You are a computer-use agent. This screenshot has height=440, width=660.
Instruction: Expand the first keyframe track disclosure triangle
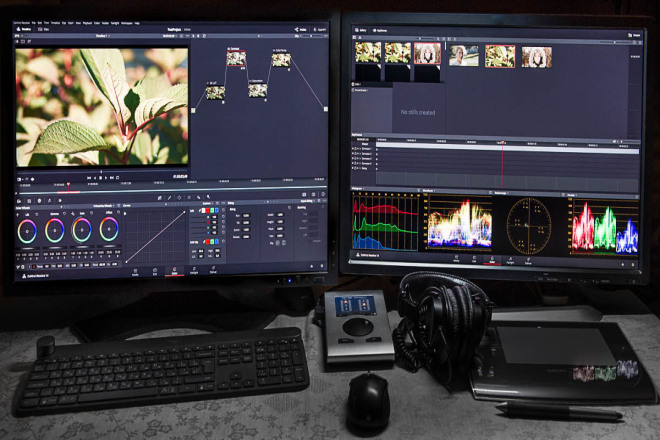click(x=353, y=149)
